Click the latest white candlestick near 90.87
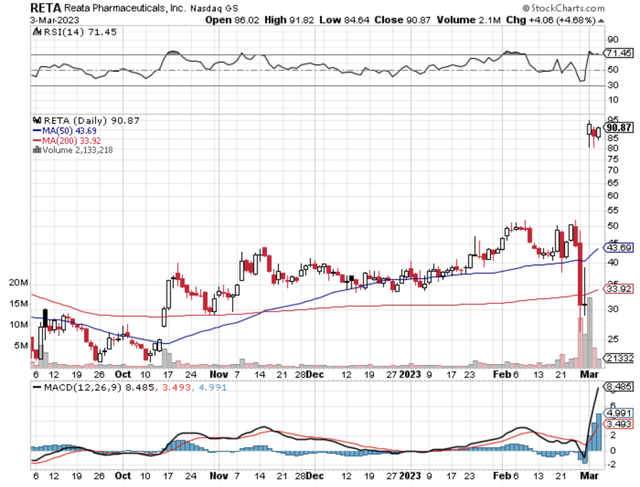This screenshot has height=487, width=640. point(598,133)
